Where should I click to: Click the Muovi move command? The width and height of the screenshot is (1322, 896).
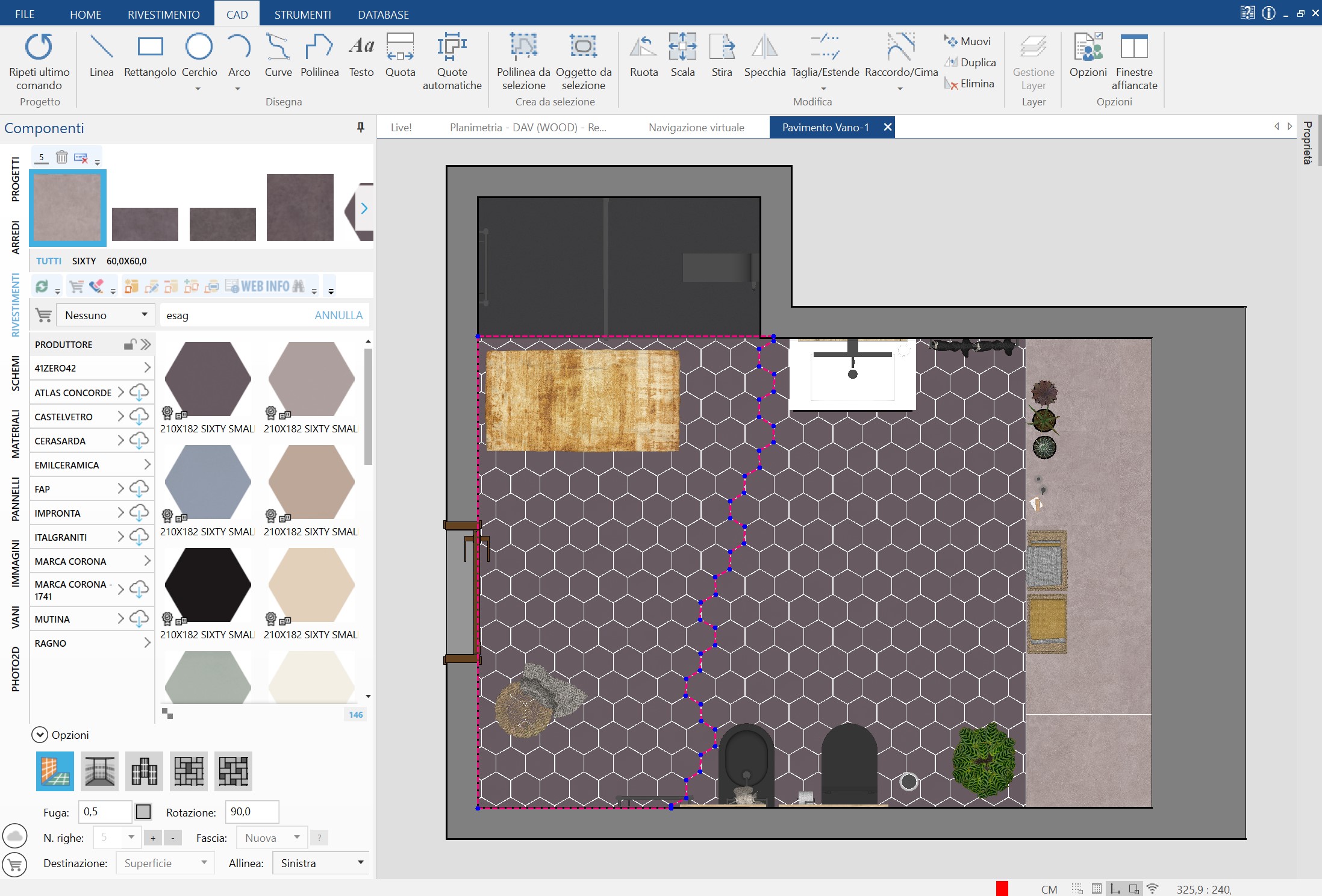coord(968,42)
